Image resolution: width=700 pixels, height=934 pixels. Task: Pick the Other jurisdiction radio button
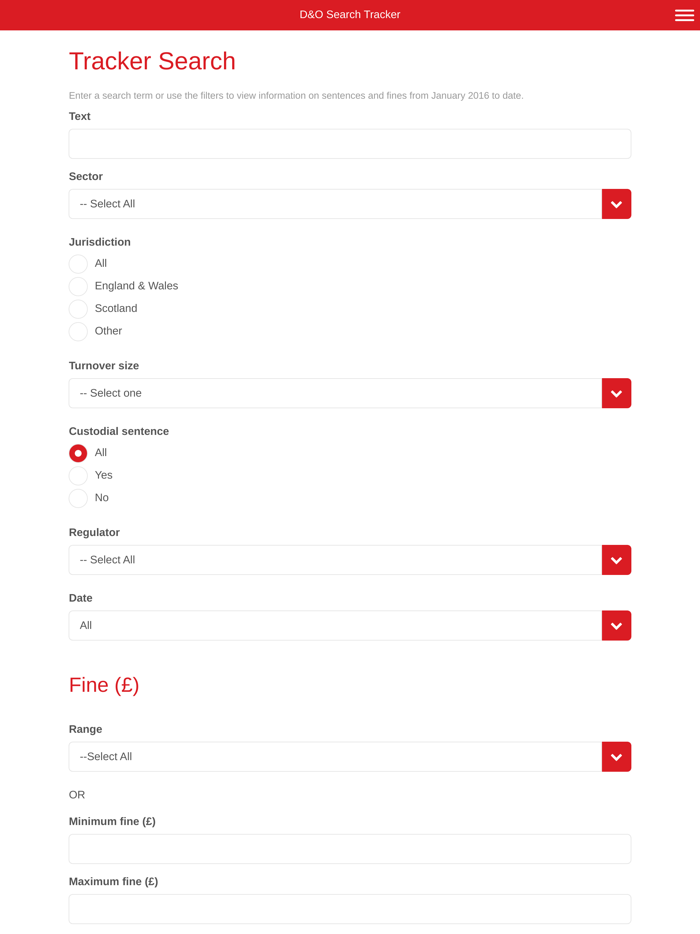[78, 331]
